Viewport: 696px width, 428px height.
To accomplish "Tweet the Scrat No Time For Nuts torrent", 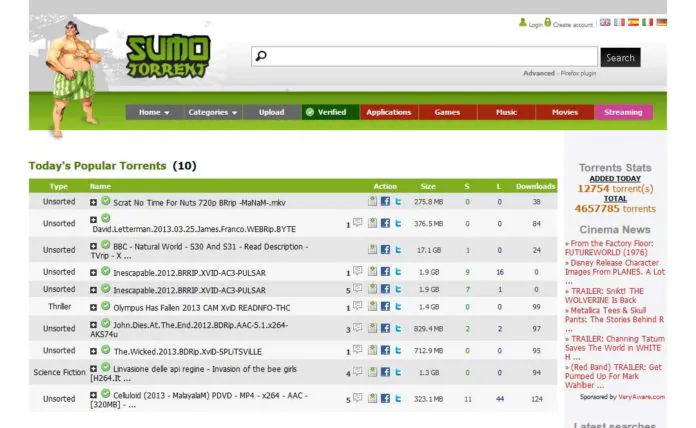I will (x=398, y=201).
